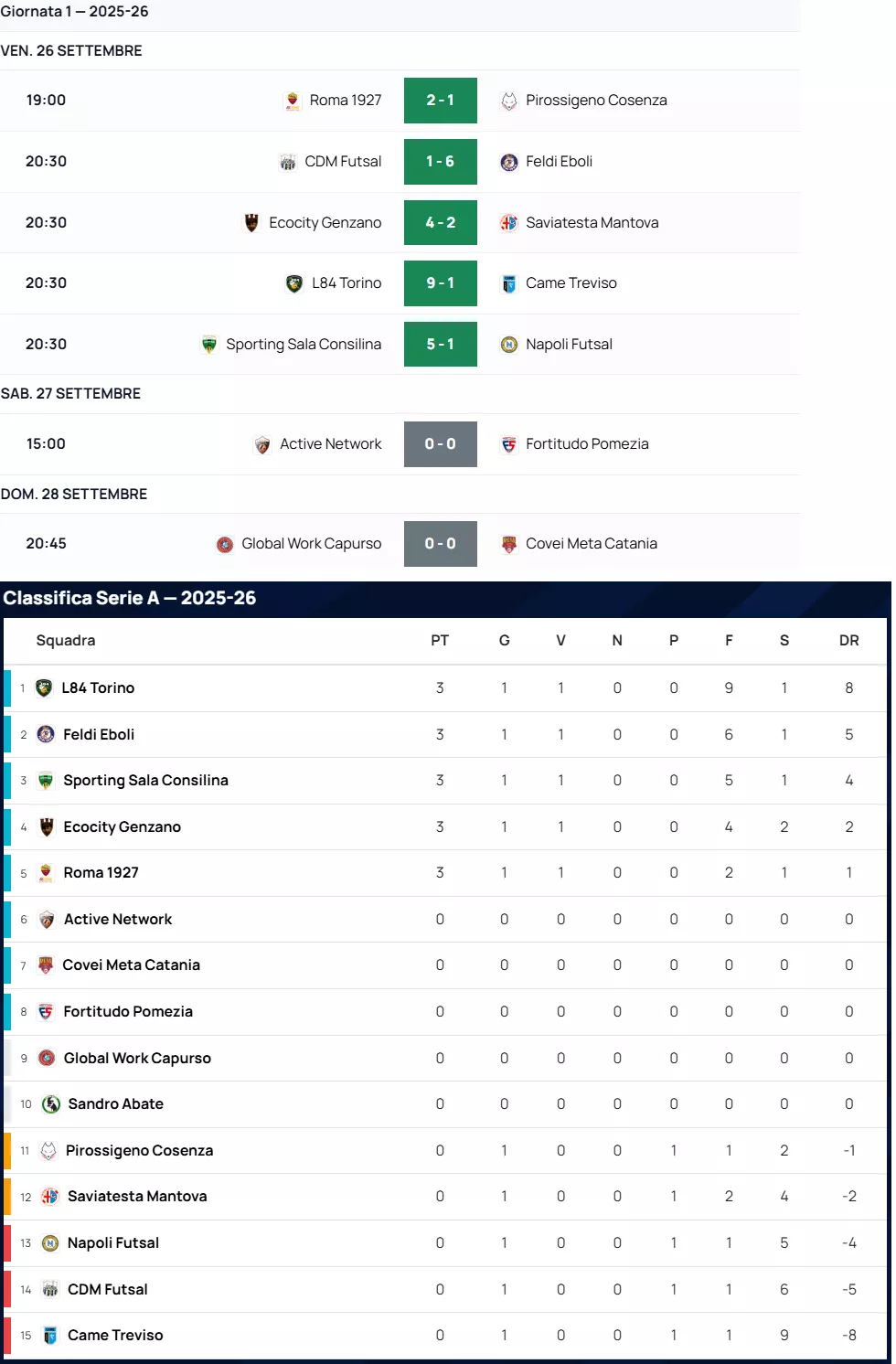Click the DR column header
Image resolution: width=896 pixels, height=1364 pixels.
(x=848, y=641)
